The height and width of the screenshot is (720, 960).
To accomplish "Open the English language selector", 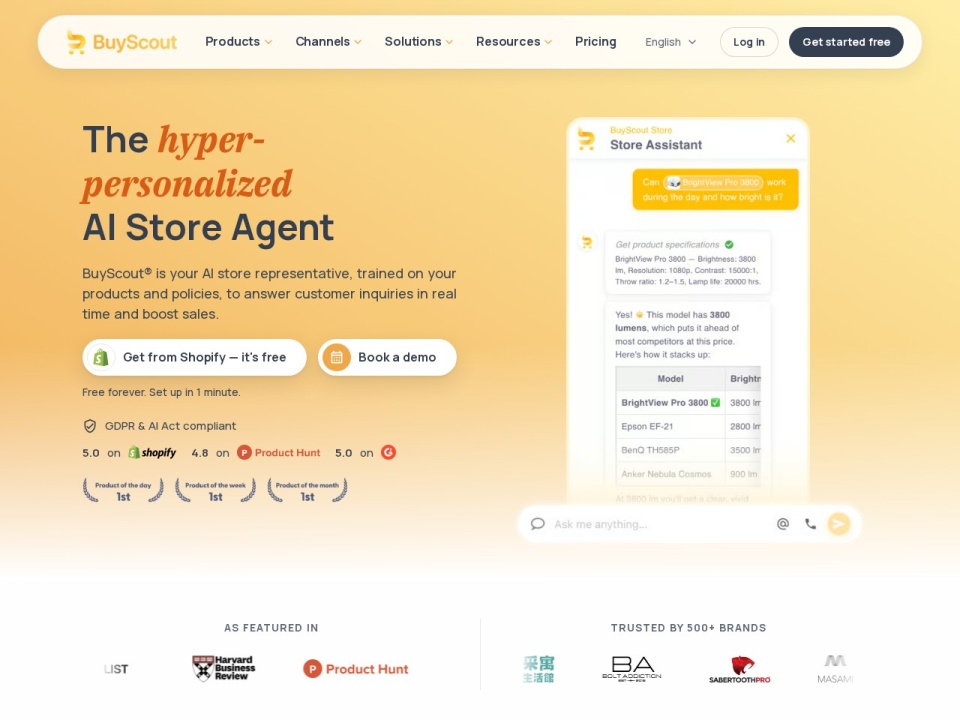I will pyautogui.click(x=670, y=42).
